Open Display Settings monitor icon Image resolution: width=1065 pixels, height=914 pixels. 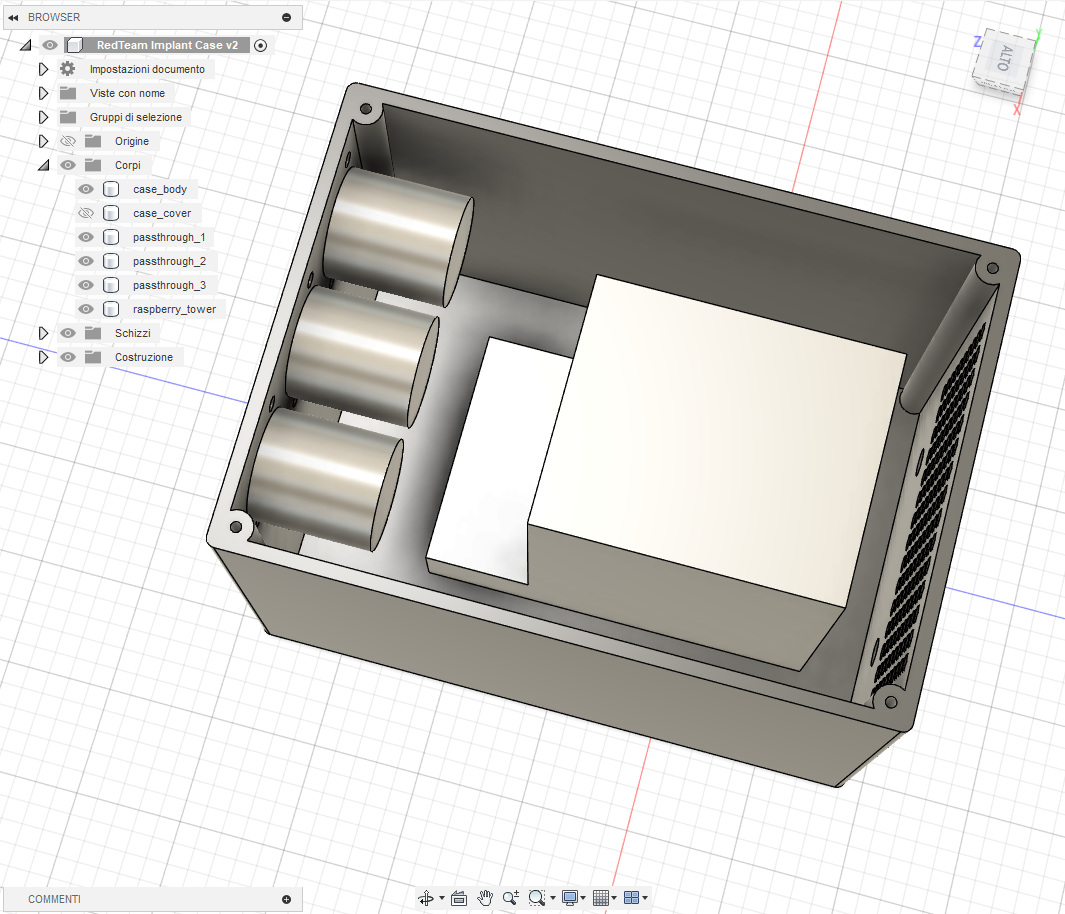tap(570, 898)
